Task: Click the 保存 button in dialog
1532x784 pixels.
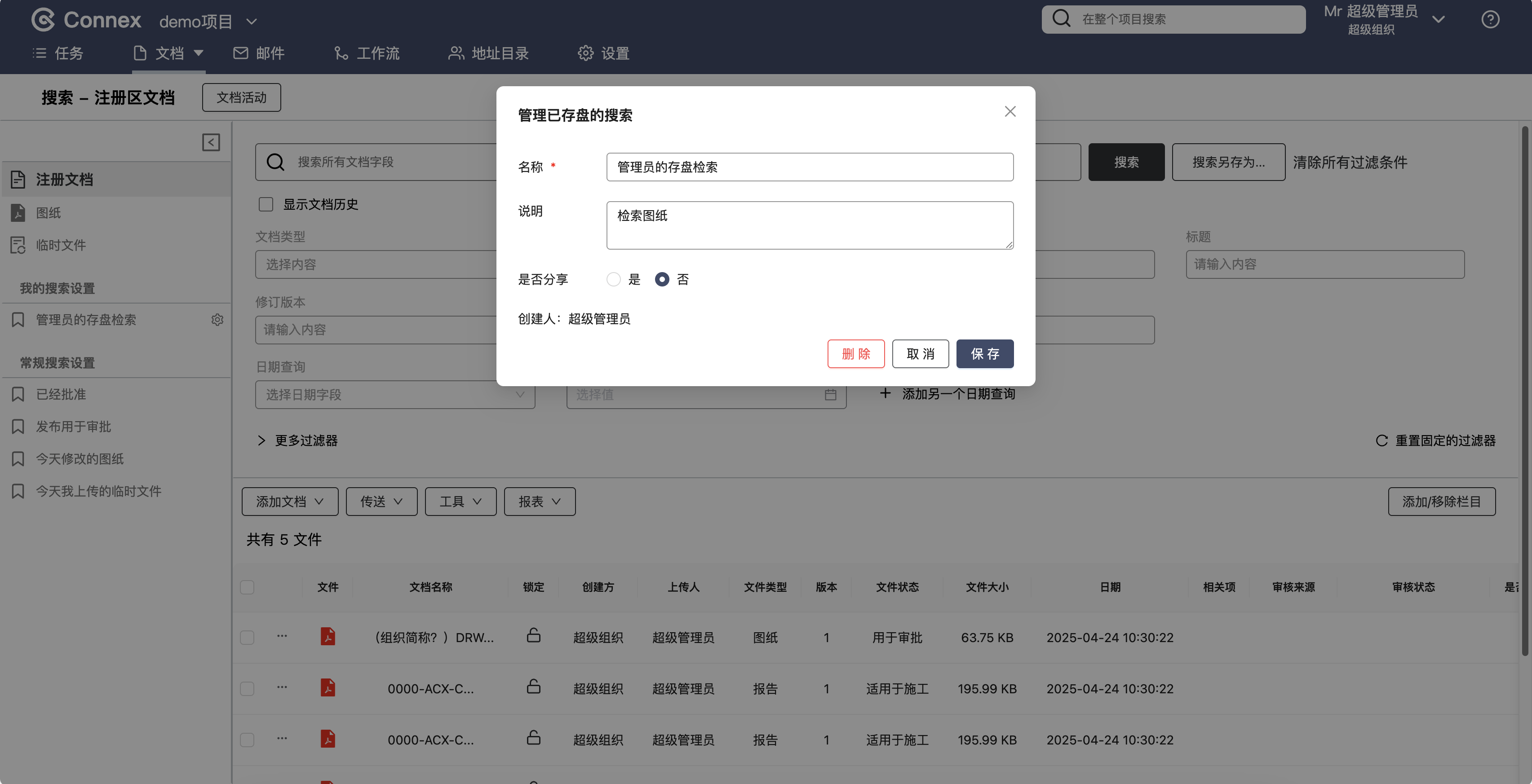Action: click(984, 354)
